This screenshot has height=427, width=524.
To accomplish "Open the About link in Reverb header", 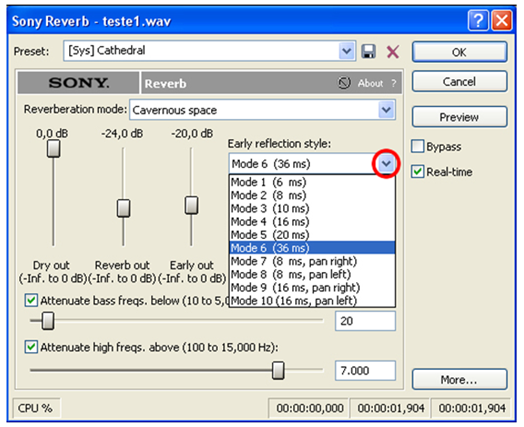I will 370,83.
